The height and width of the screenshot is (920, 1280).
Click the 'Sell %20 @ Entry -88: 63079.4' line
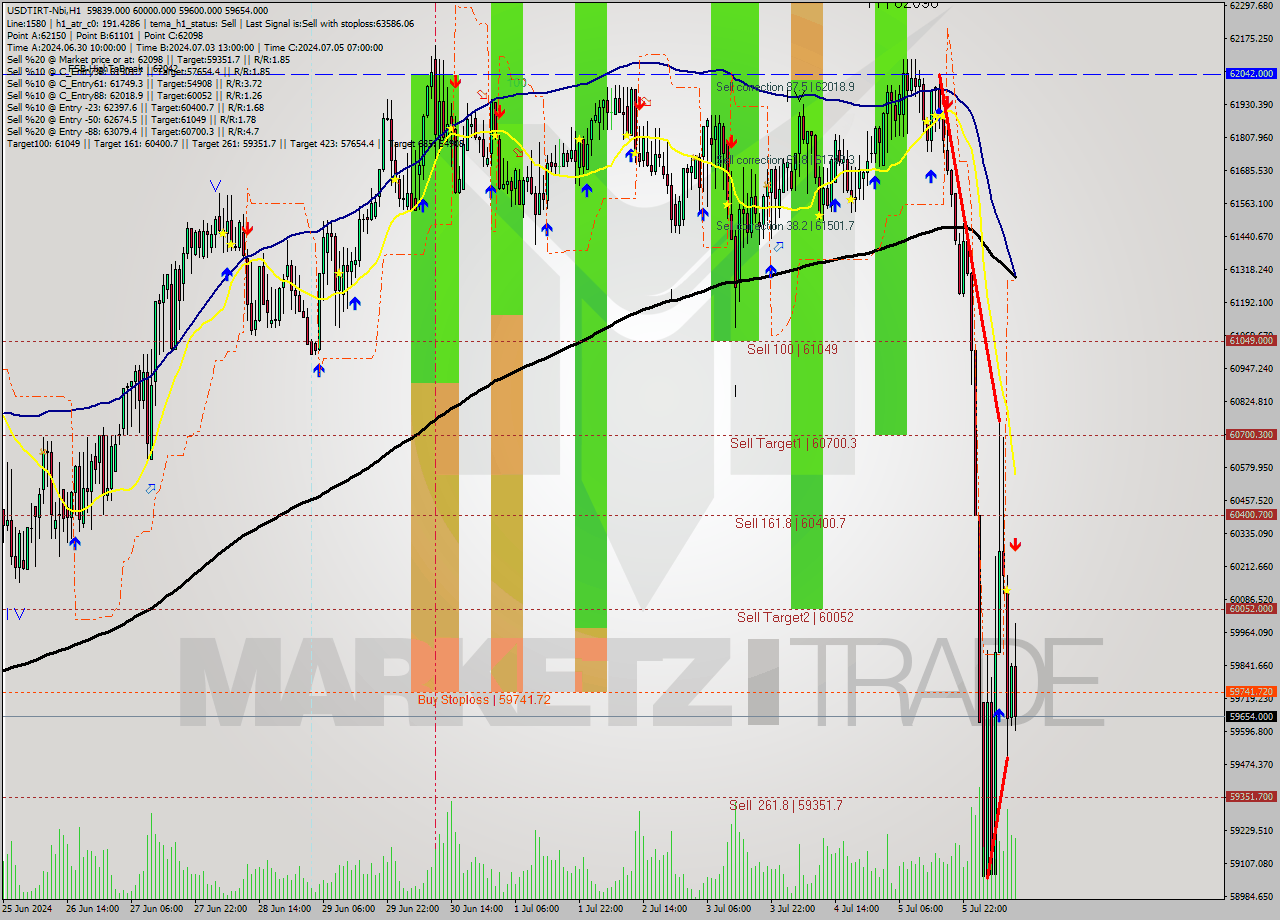(x=132, y=131)
